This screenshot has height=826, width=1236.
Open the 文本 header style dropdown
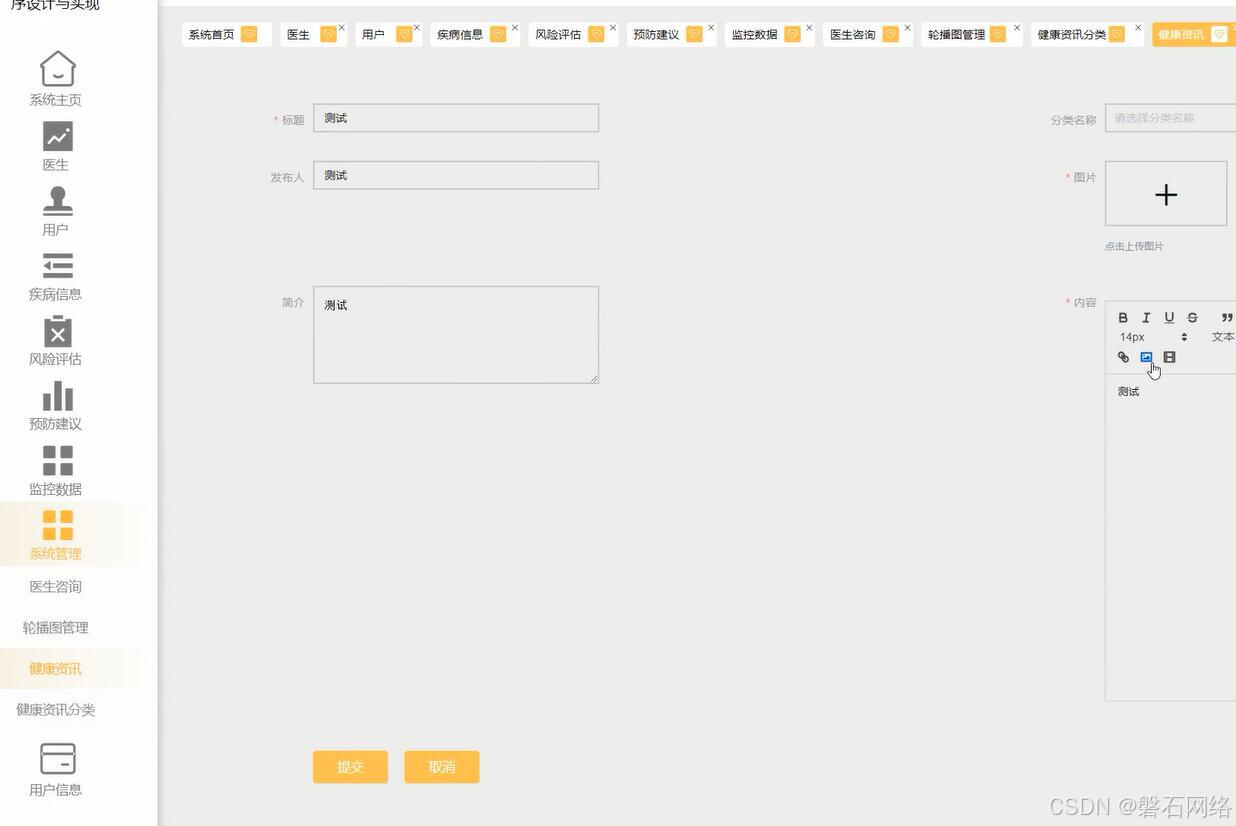click(x=1222, y=337)
